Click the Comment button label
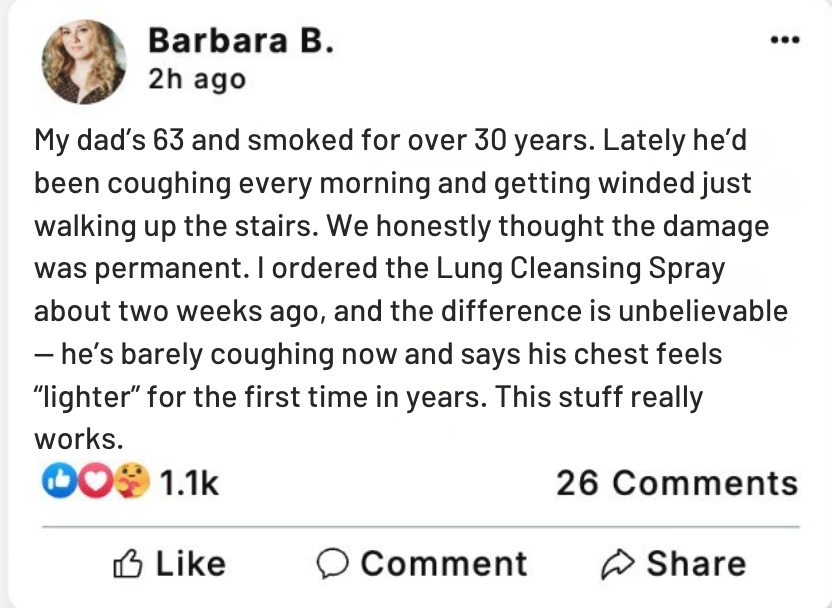This screenshot has height=608, width=832. click(x=443, y=563)
